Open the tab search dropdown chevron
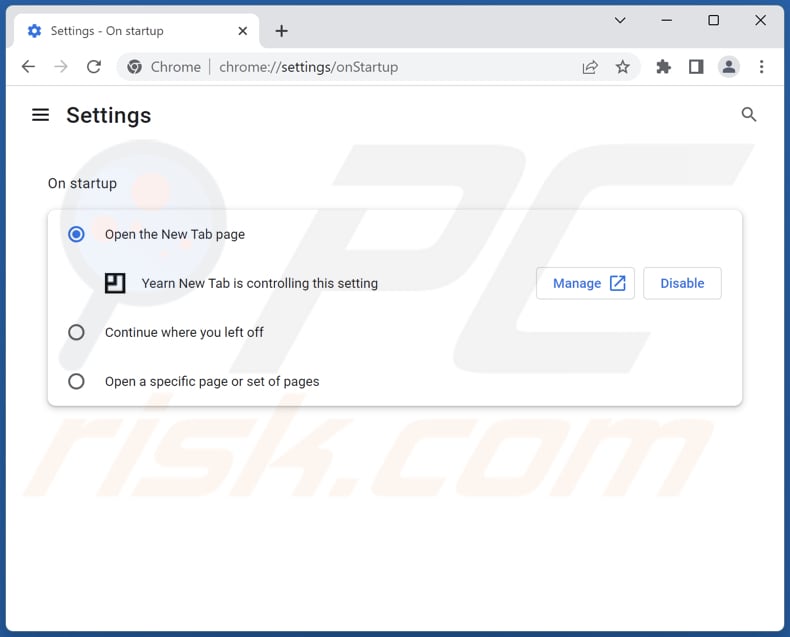790x637 pixels. click(620, 20)
